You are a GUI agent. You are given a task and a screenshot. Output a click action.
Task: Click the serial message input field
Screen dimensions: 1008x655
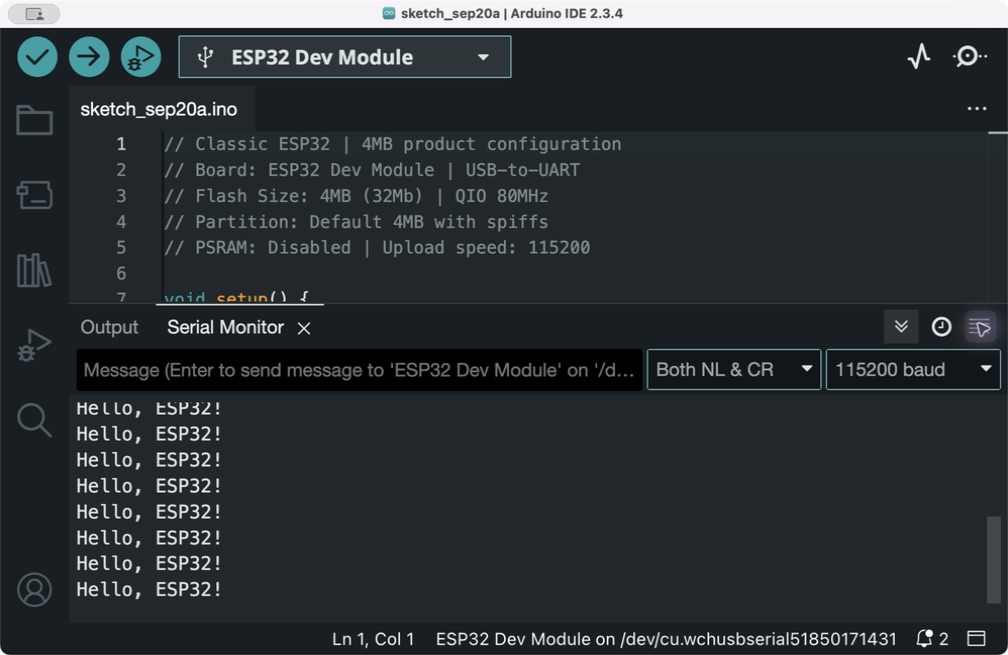coord(359,370)
